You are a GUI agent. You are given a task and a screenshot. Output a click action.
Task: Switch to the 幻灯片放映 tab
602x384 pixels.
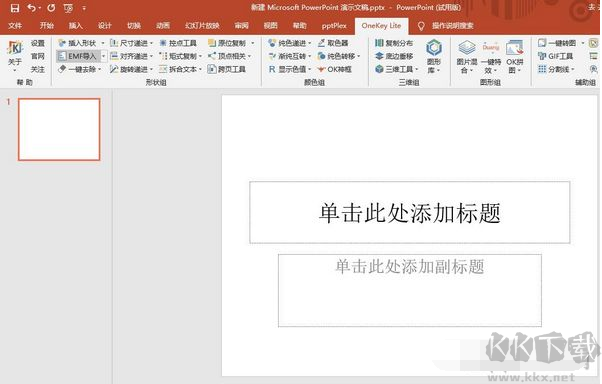[x=202, y=26]
